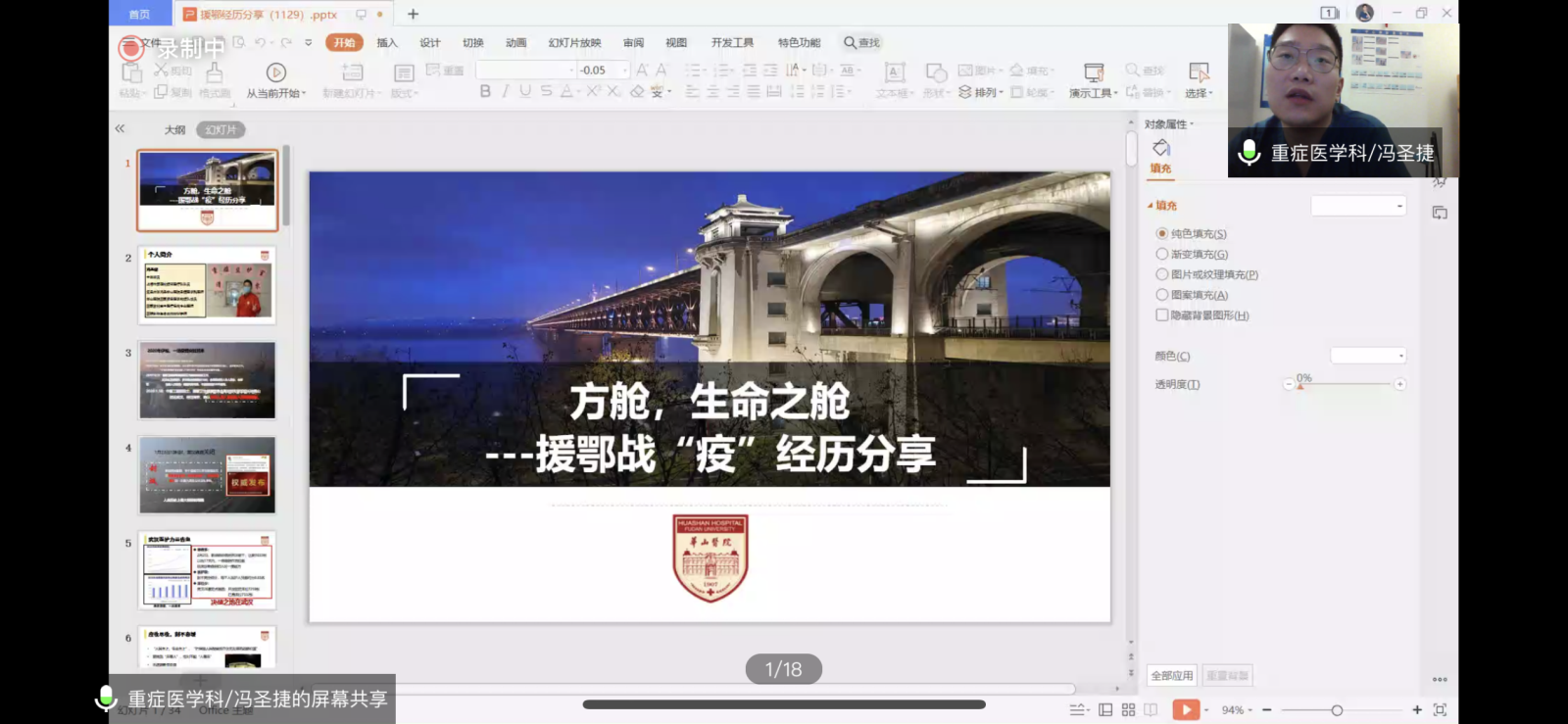Image resolution: width=1568 pixels, height=724 pixels.
Task: Click the slide panel vertical scrollbar
Action: [286, 186]
